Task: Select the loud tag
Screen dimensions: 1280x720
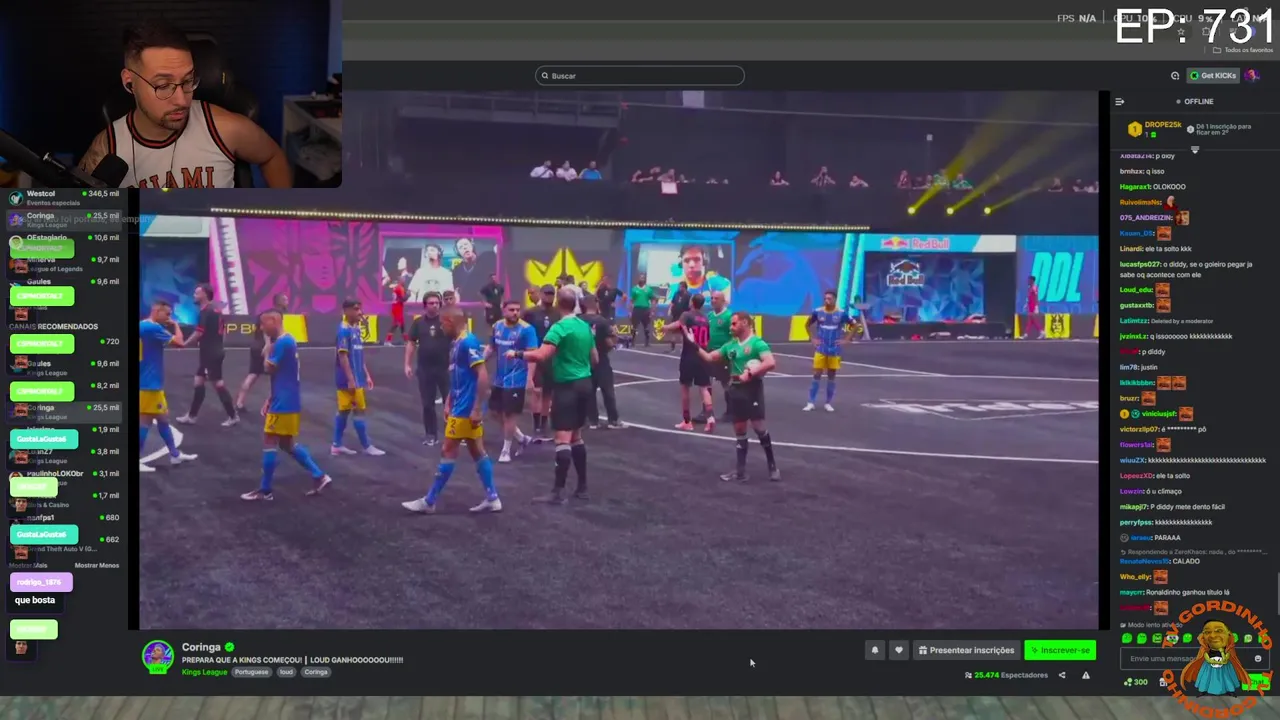Action: tap(286, 672)
